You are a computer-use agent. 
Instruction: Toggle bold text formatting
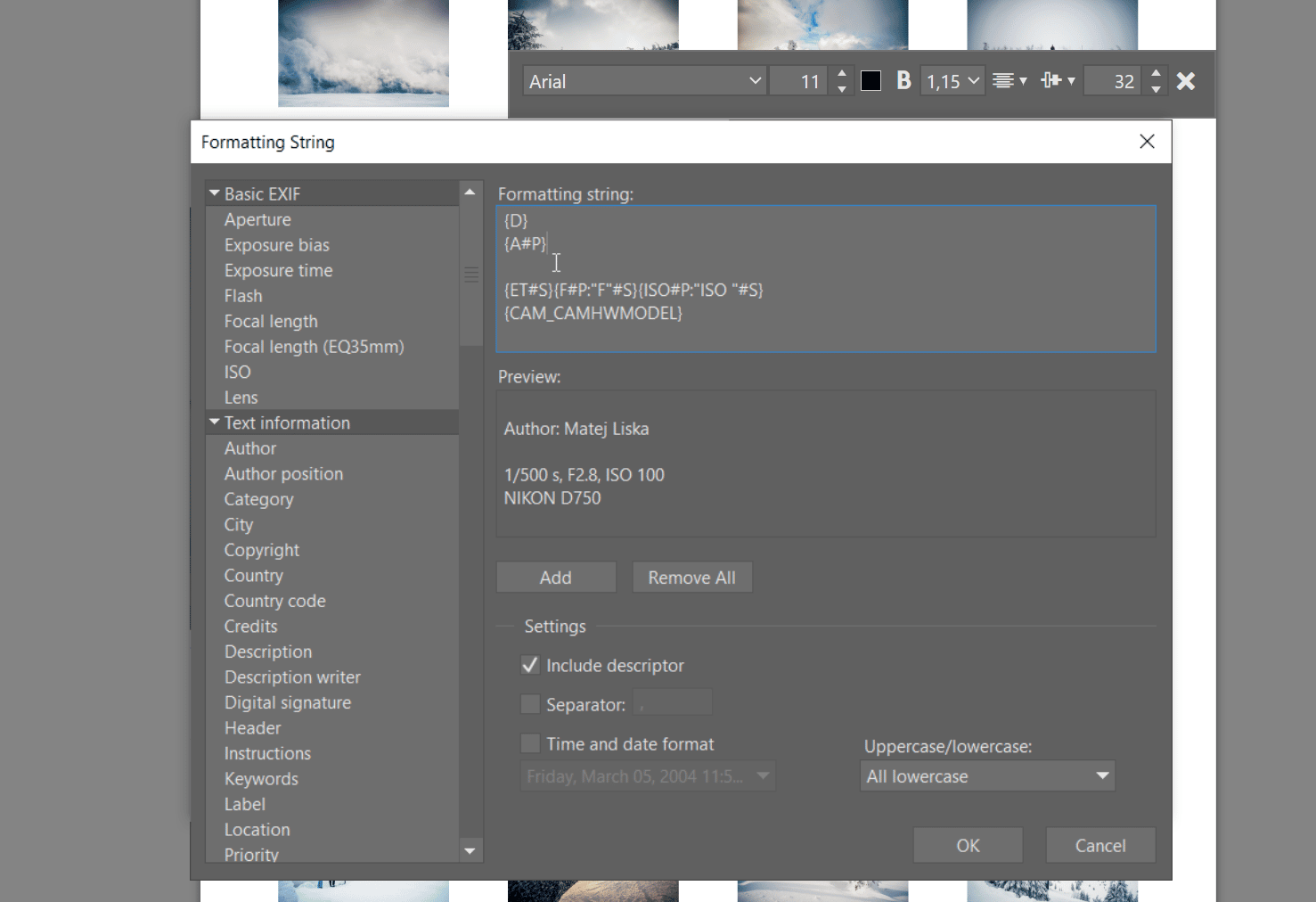point(903,81)
